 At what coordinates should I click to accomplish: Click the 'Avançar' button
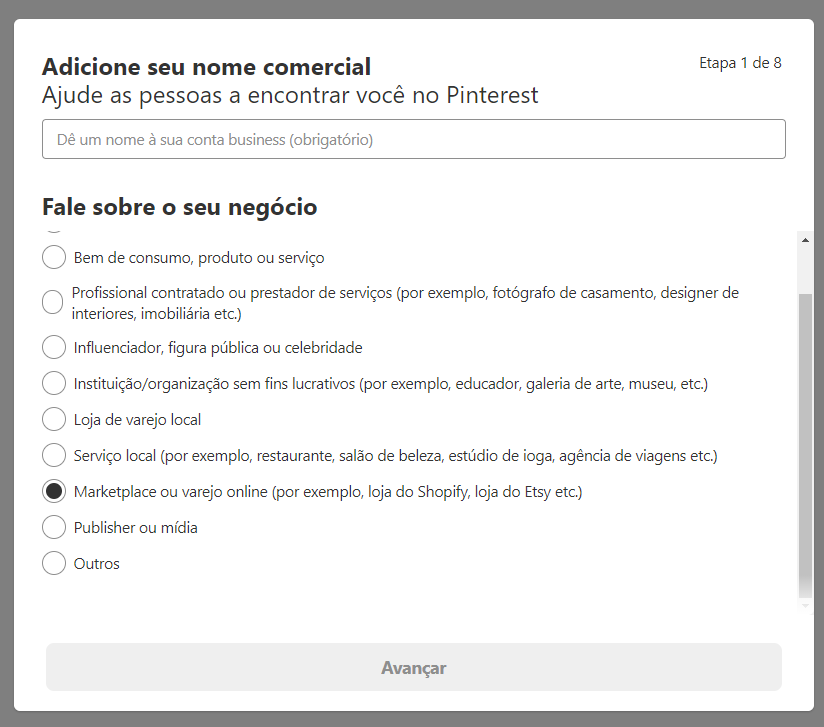414,667
